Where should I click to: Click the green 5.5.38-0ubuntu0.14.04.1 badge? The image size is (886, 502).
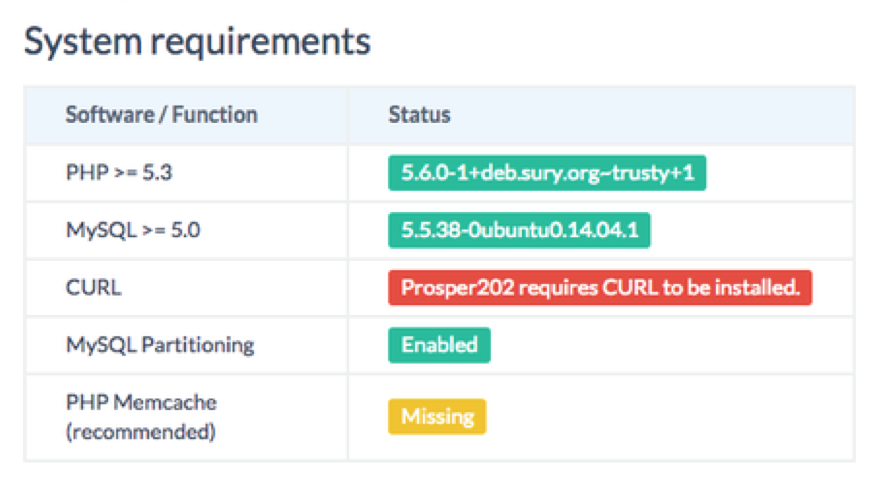(520, 231)
